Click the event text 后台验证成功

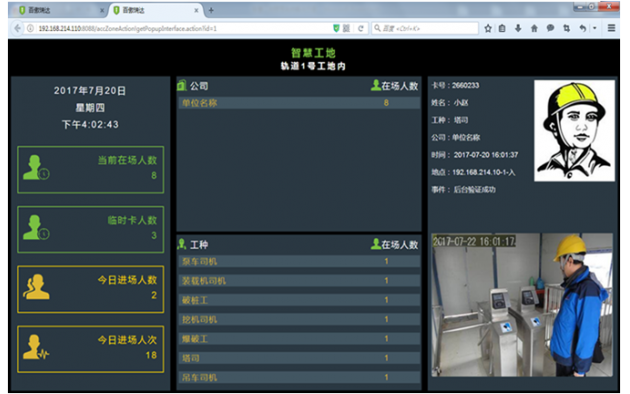pos(475,190)
